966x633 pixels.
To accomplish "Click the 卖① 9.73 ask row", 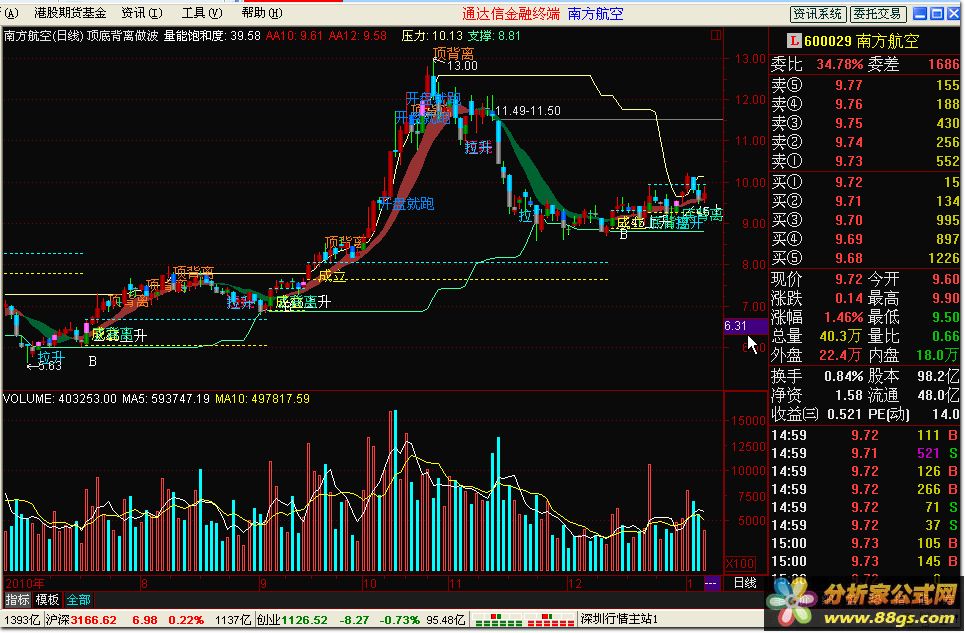I will click(x=865, y=161).
